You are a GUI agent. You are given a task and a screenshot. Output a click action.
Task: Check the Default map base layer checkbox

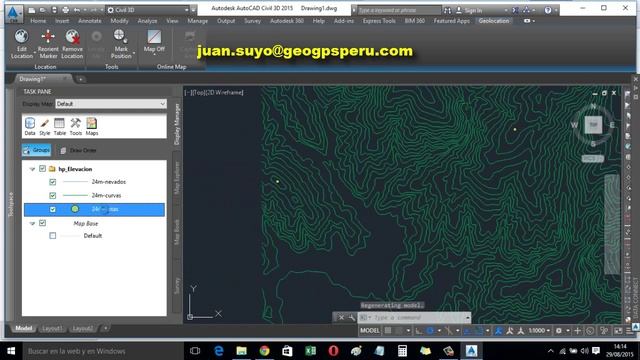53,236
